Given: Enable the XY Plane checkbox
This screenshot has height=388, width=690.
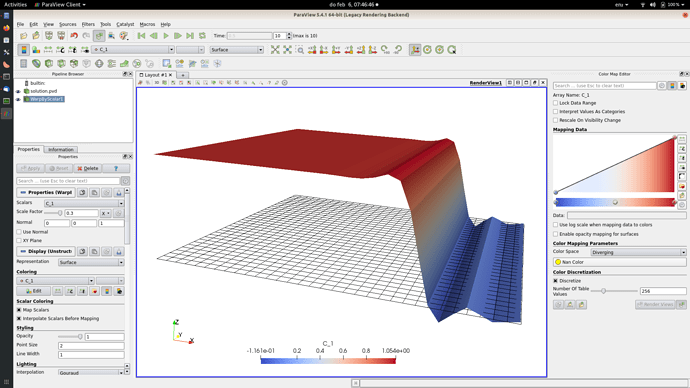Looking at the screenshot, I should point(19,241).
